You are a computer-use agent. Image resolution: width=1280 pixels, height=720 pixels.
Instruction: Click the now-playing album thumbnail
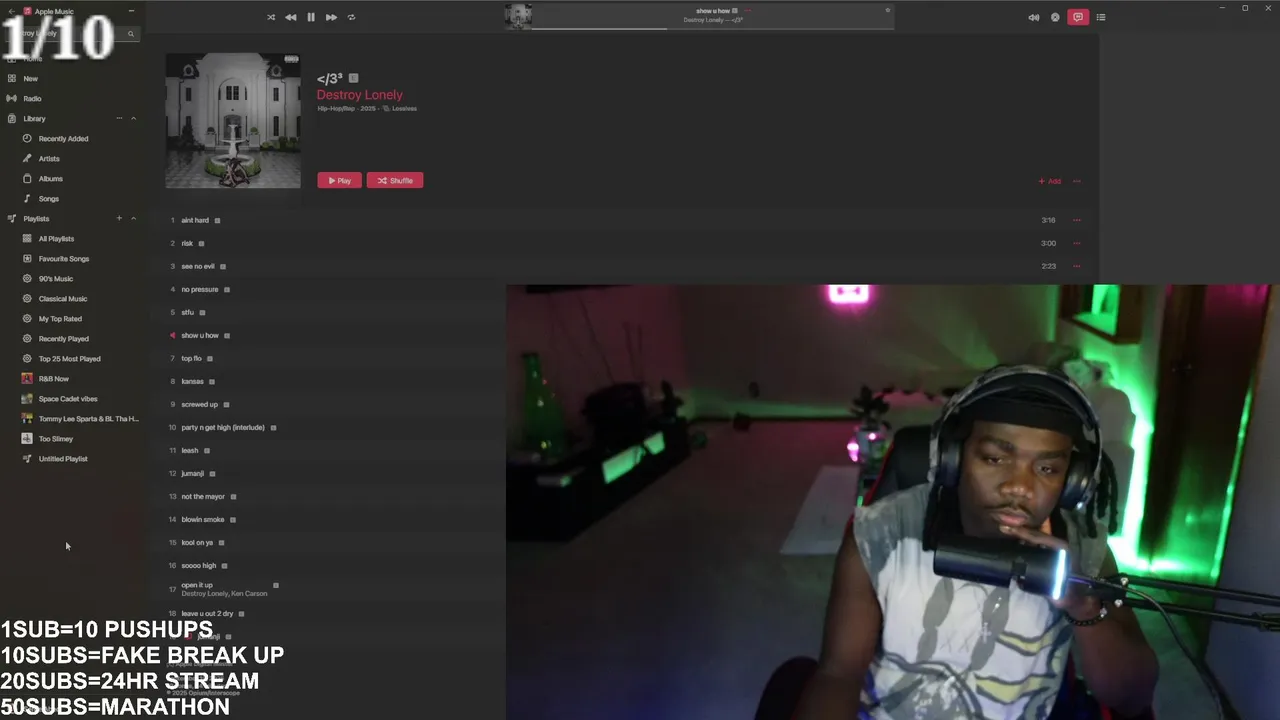[518, 16]
